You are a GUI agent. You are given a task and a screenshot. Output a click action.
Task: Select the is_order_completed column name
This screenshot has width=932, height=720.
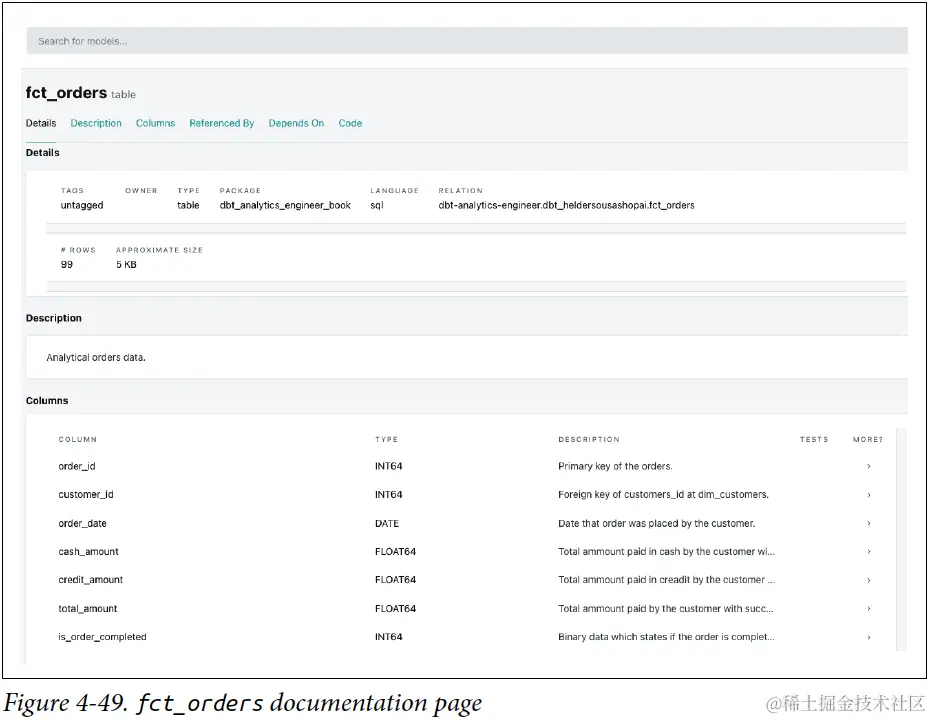click(102, 637)
